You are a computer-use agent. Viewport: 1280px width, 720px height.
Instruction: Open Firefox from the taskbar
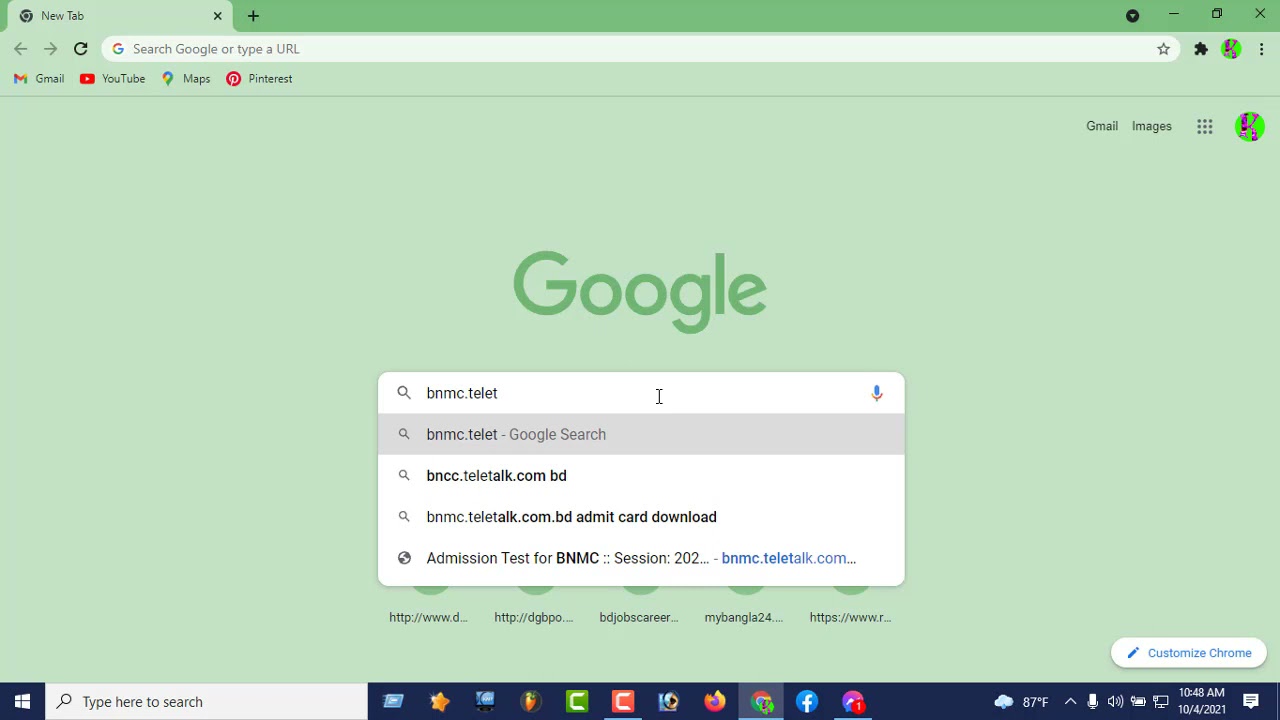point(715,702)
